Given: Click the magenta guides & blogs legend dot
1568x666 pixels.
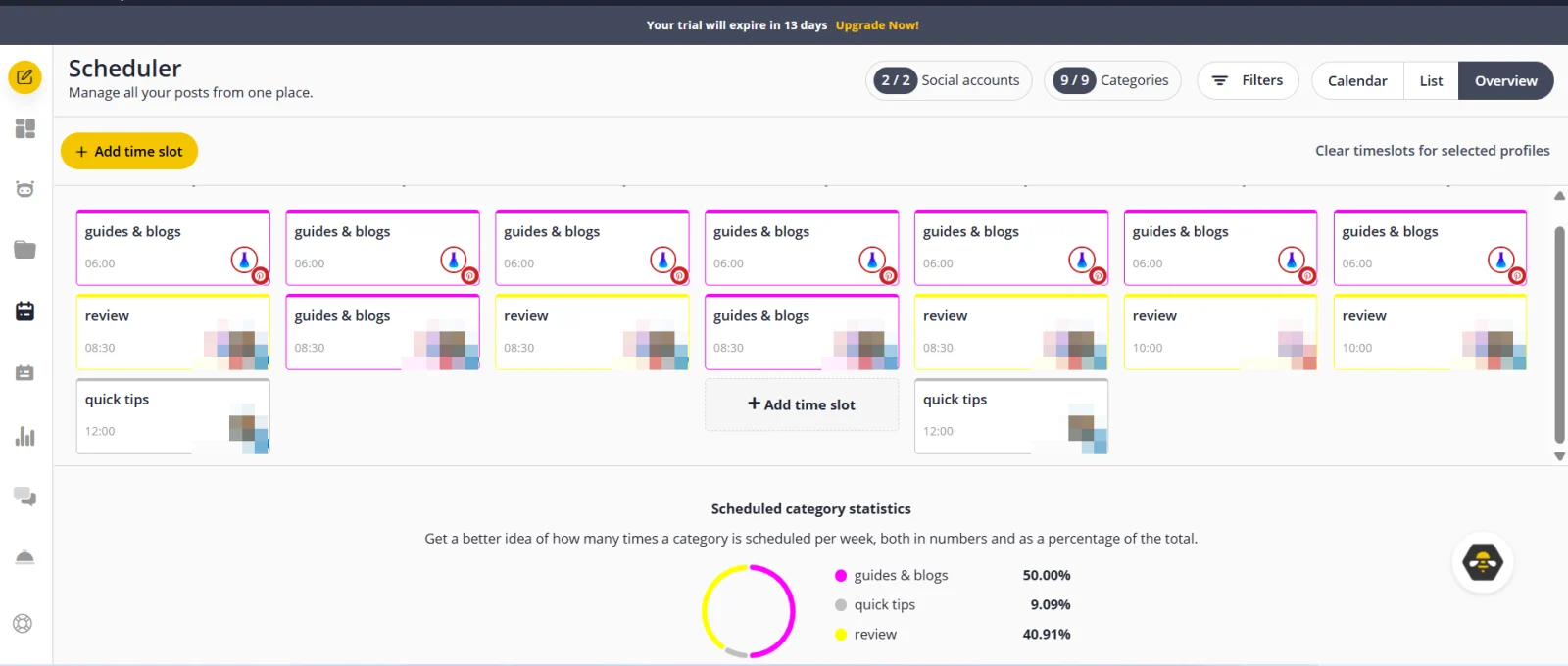Looking at the screenshot, I should [841, 575].
